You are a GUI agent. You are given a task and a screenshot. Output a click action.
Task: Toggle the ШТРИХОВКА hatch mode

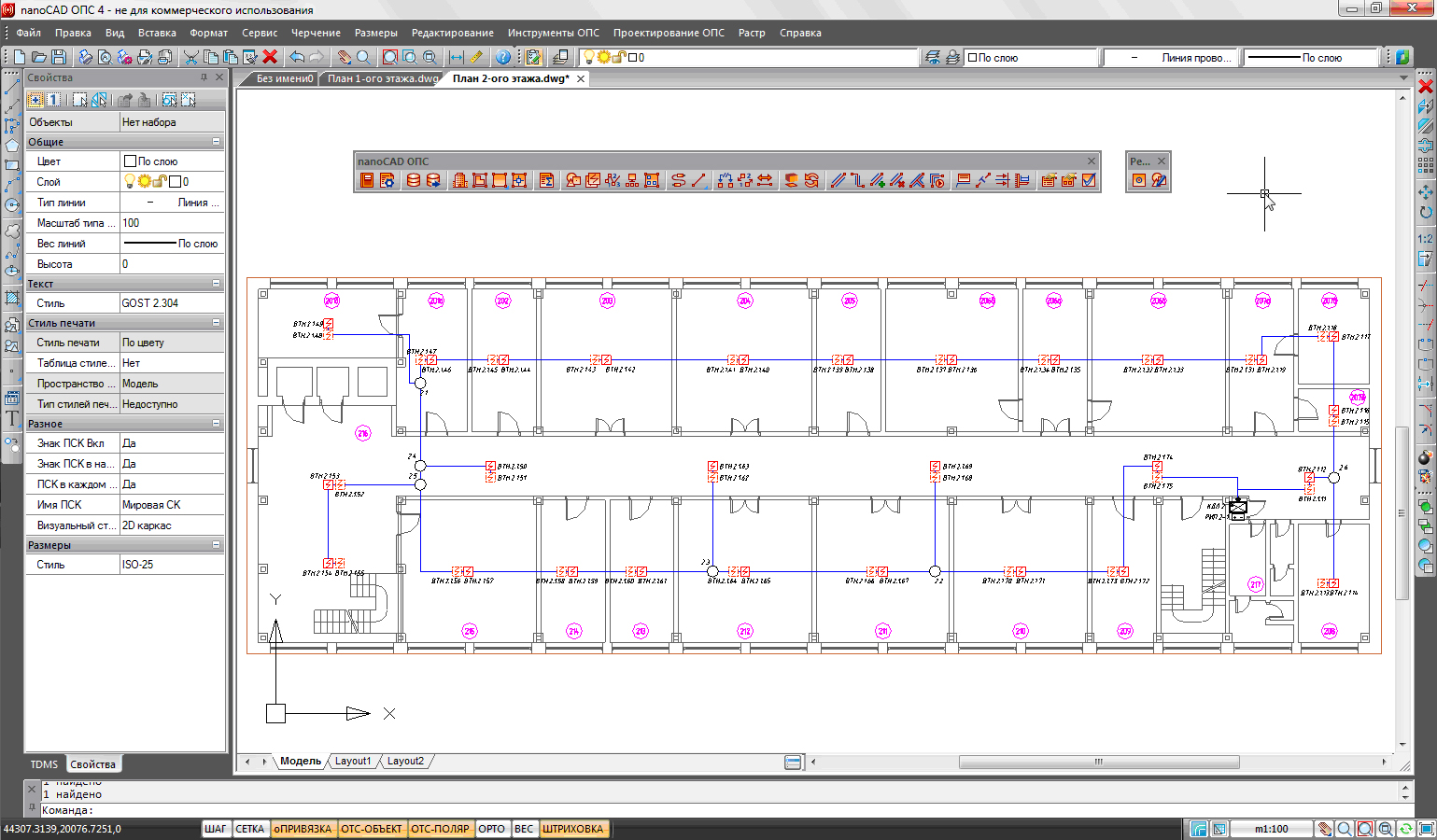(x=573, y=829)
